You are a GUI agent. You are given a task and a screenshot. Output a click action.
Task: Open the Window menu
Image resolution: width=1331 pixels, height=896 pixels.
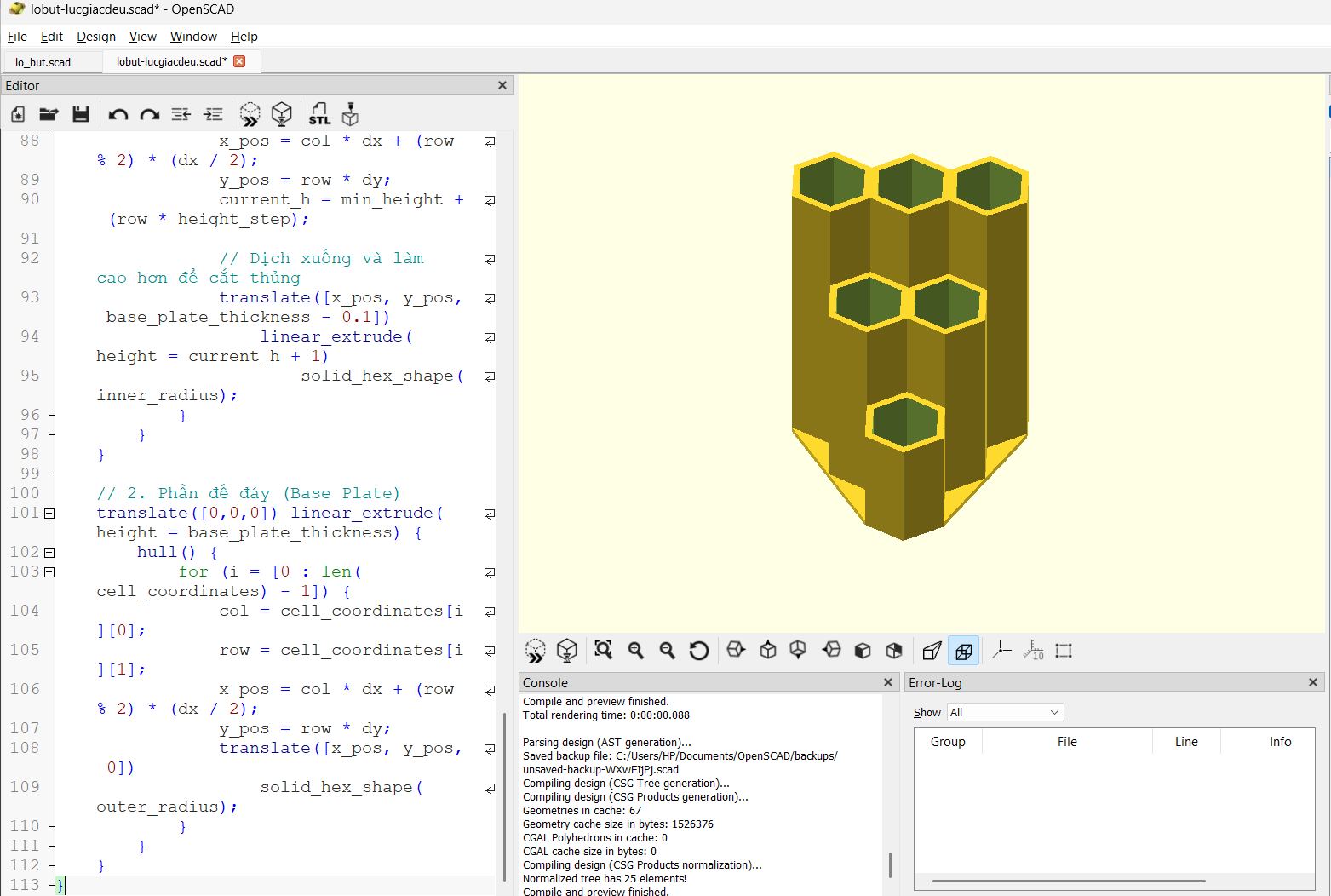click(x=193, y=37)
